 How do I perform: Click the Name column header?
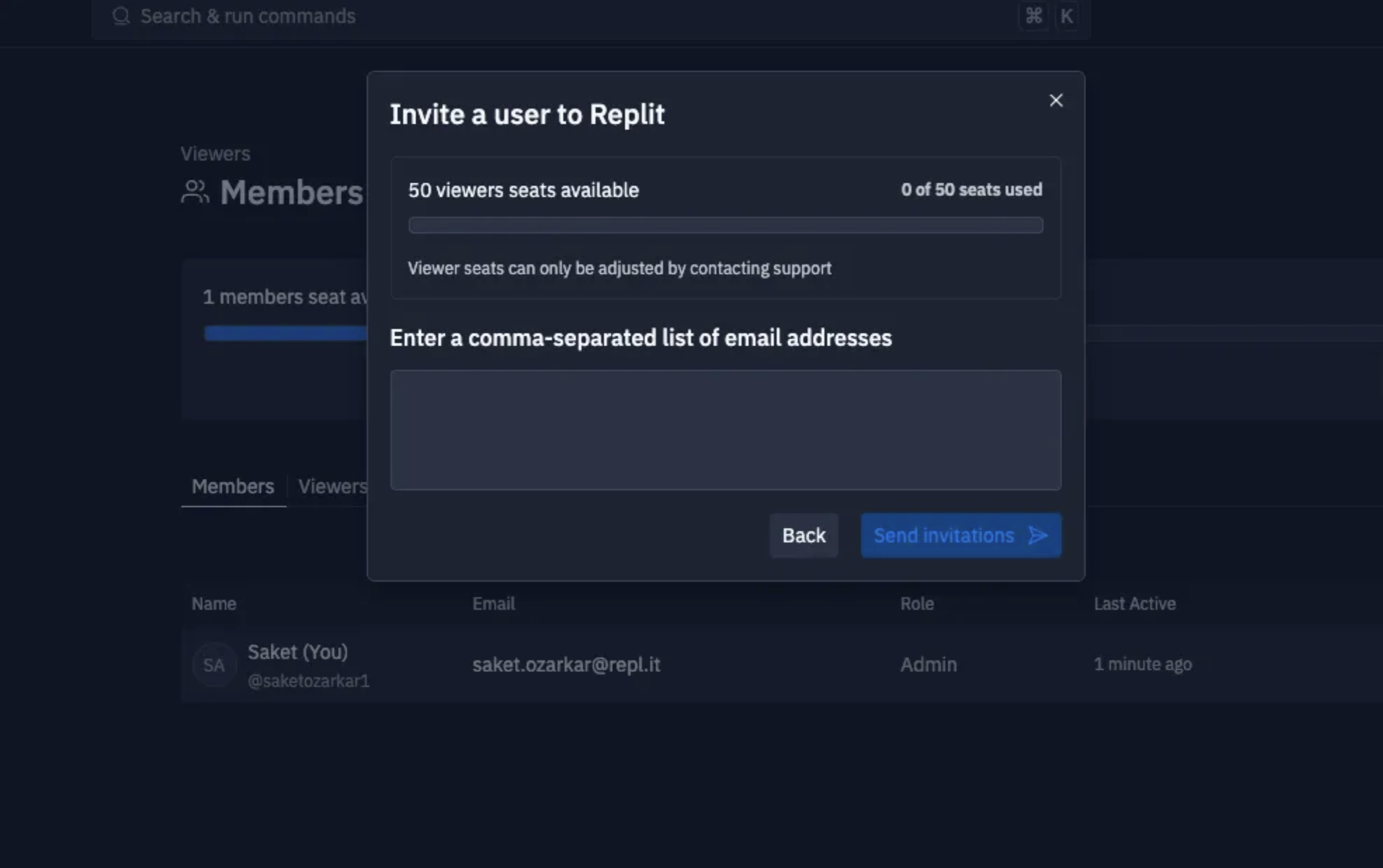(x=214, y=603)
